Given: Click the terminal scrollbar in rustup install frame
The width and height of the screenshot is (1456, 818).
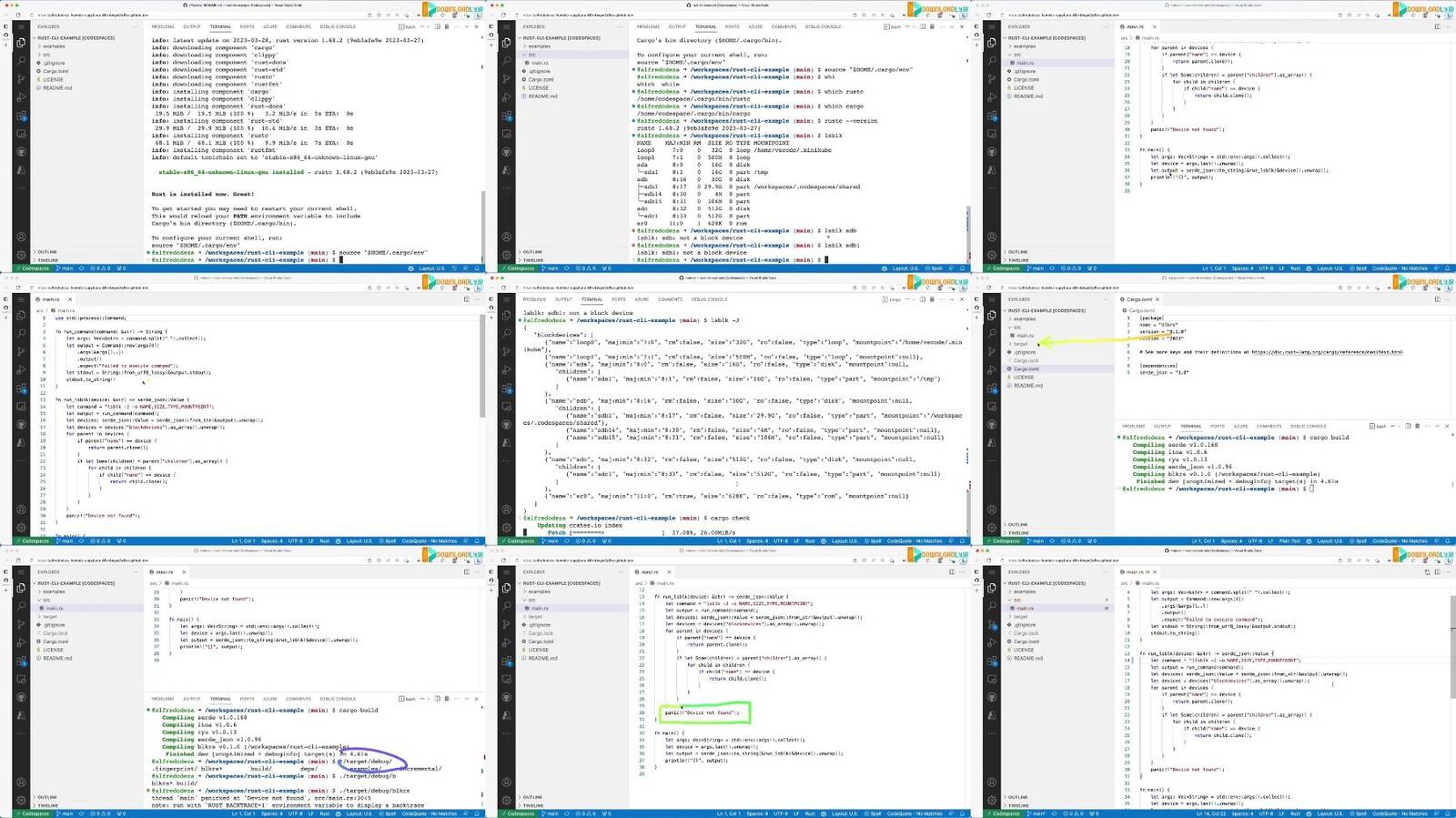Looking at the screenshot, I should point(481,227).
